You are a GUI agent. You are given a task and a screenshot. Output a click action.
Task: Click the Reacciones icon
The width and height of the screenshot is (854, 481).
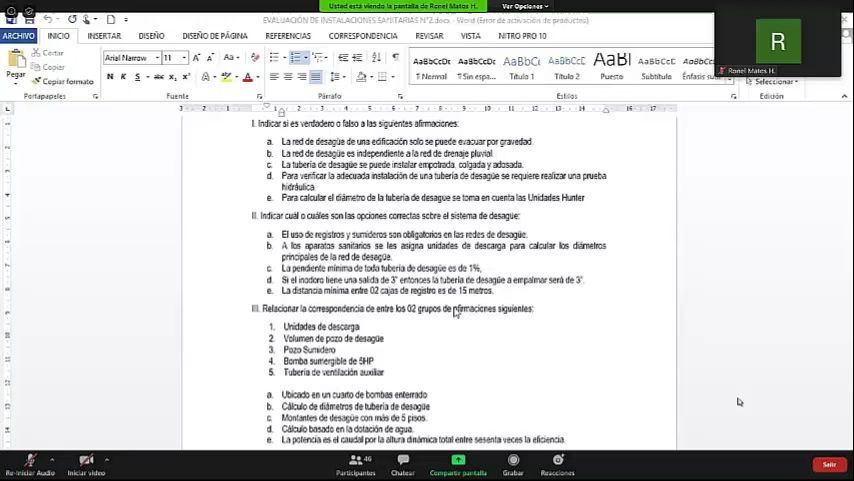point(558,460)
